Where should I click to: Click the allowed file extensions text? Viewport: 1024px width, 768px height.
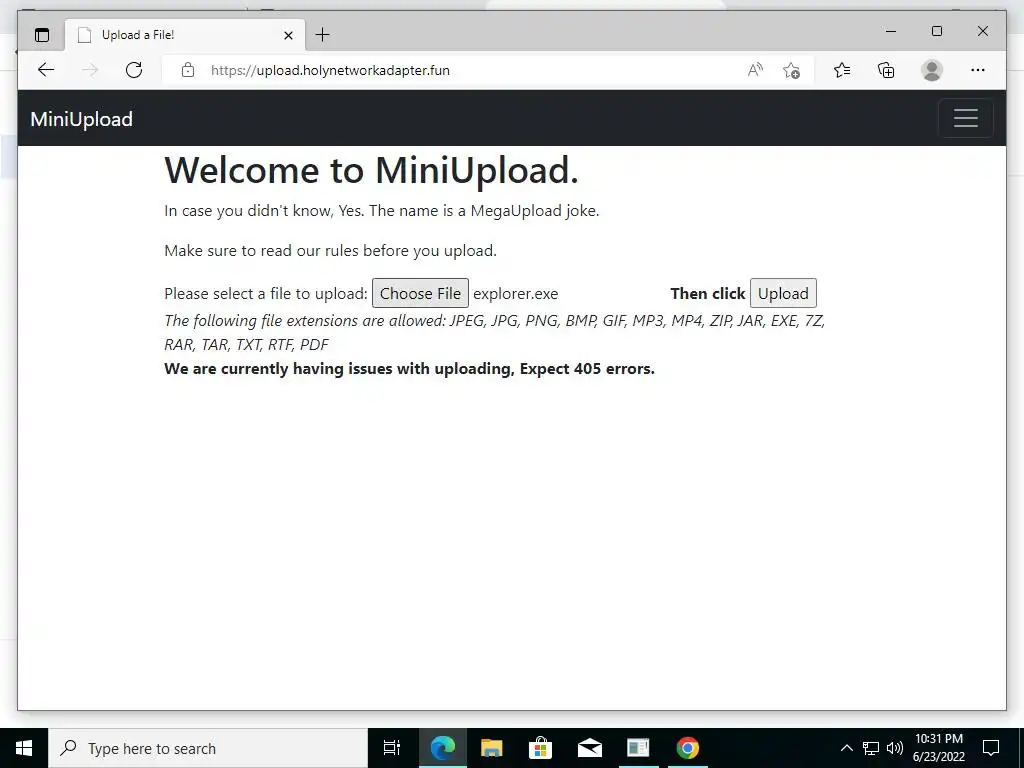pyautogui.click(x=494, y=332)
